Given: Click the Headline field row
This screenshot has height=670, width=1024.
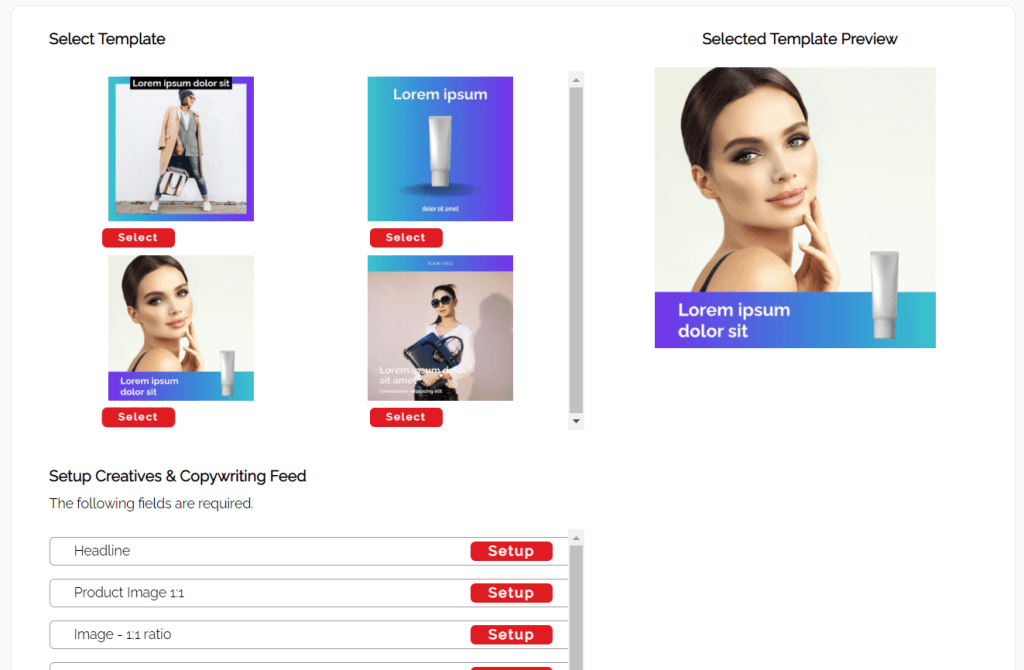Looking at the screenshot, I should pyautogui.click(x=309, y=551).
